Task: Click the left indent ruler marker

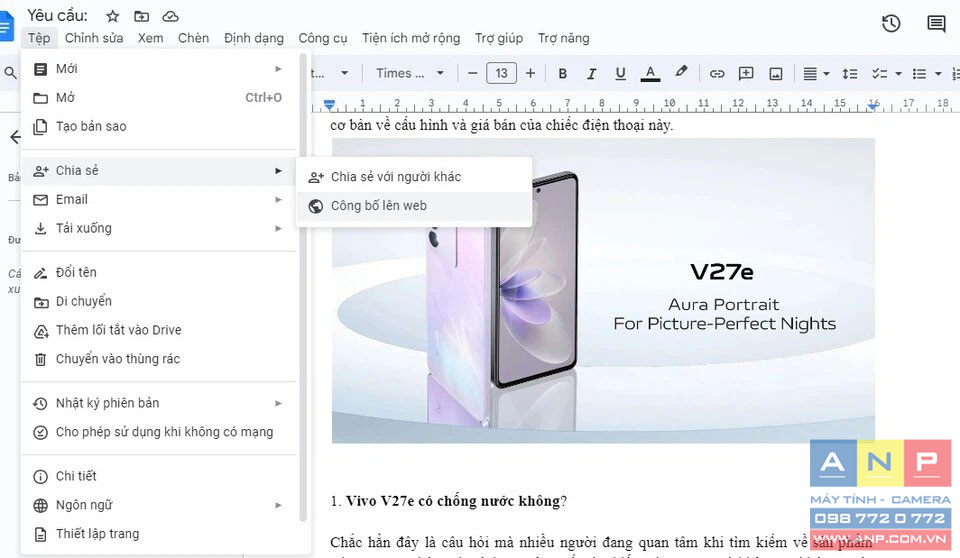Action: click(329, 105)
